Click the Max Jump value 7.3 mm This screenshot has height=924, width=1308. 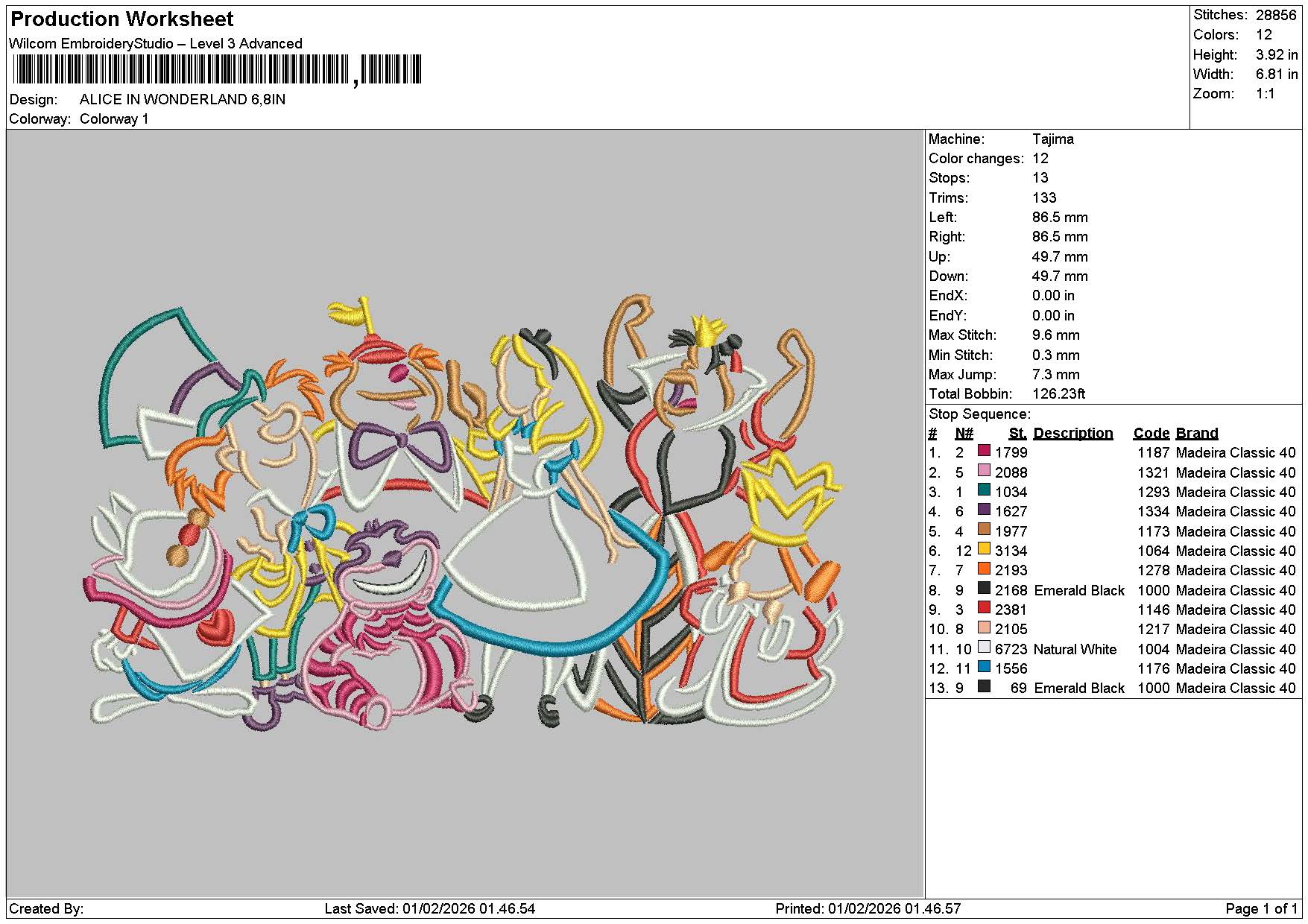[x=1056, y=374]
